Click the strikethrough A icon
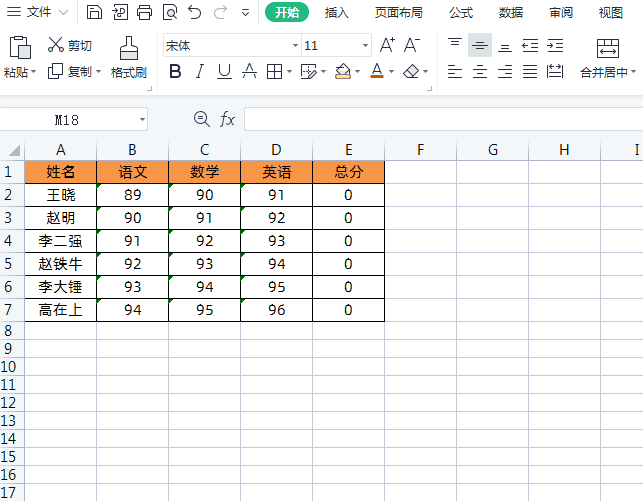The height and width of the screenshot is (501, 643). (249, 71)
